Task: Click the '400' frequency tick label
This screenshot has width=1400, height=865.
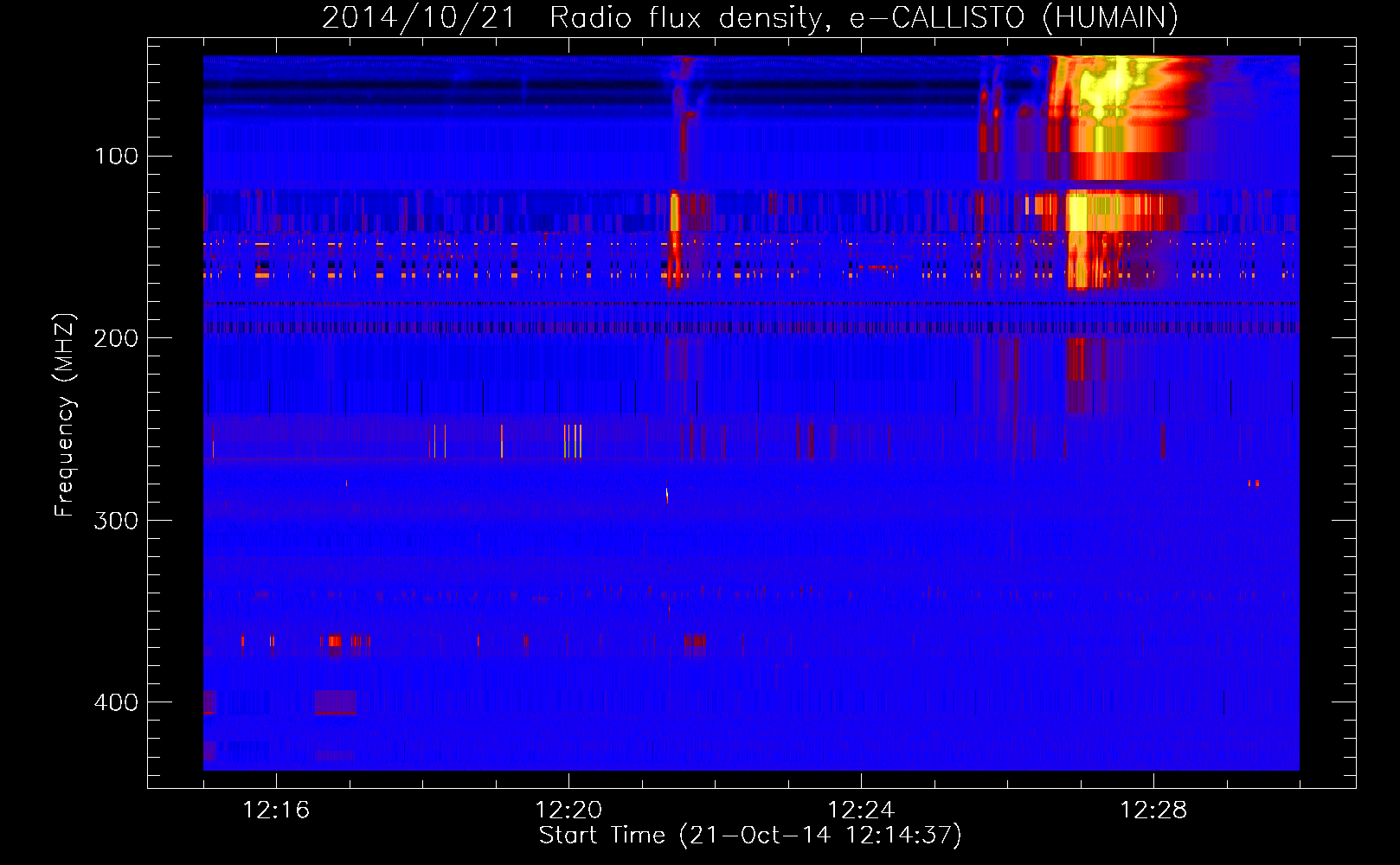Action: point(116,702)
